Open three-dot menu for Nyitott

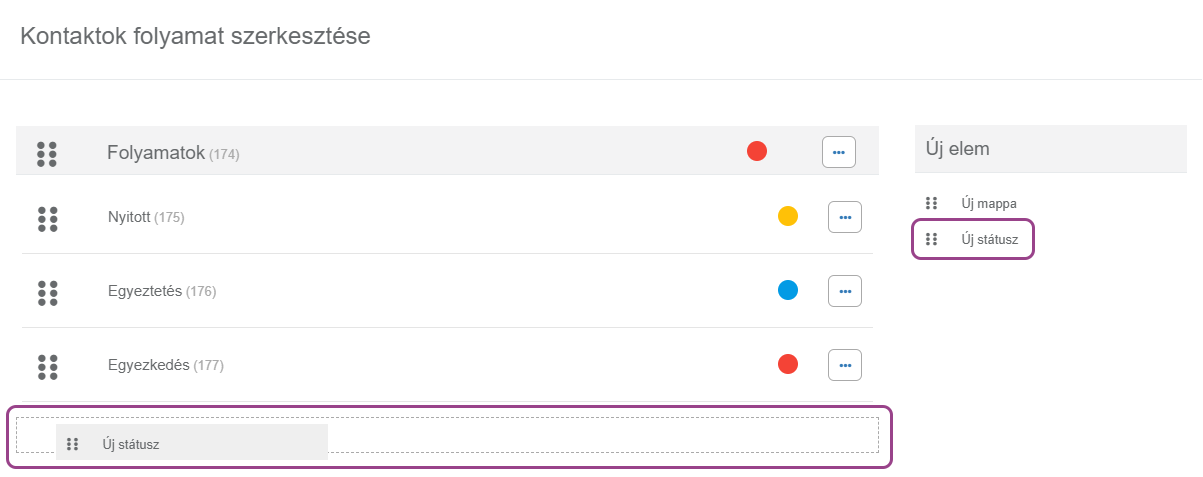coord(844,217)
